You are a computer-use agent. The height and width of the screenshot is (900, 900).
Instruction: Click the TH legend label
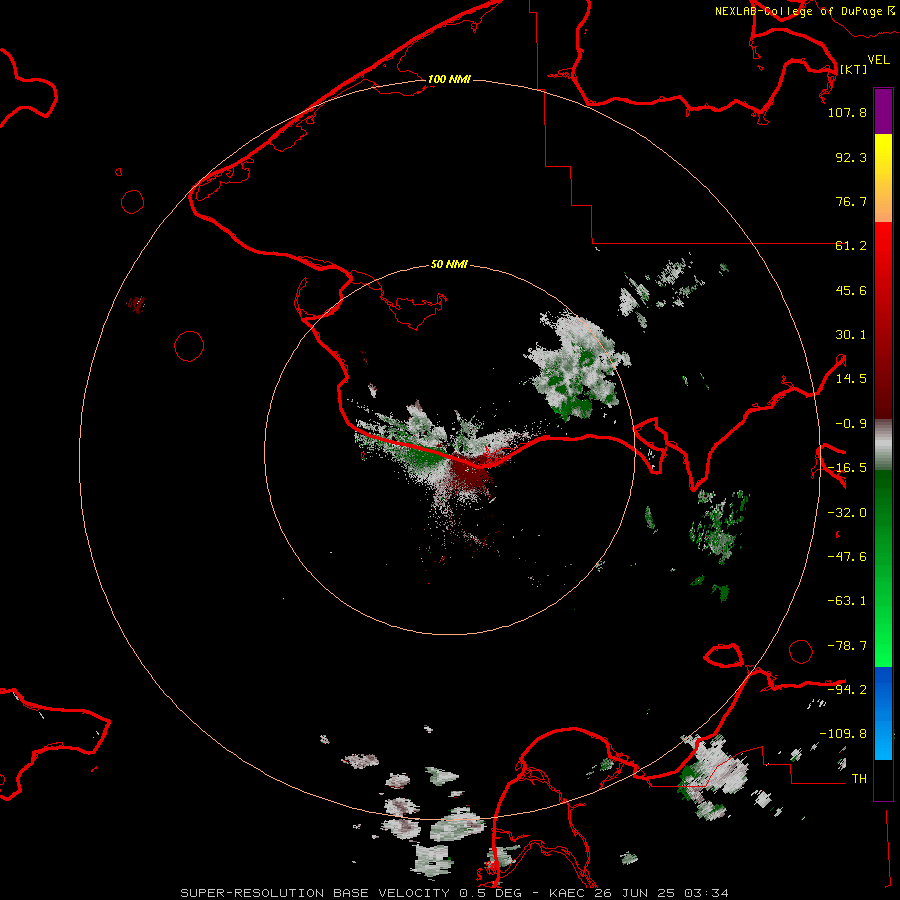pos(859,779)
